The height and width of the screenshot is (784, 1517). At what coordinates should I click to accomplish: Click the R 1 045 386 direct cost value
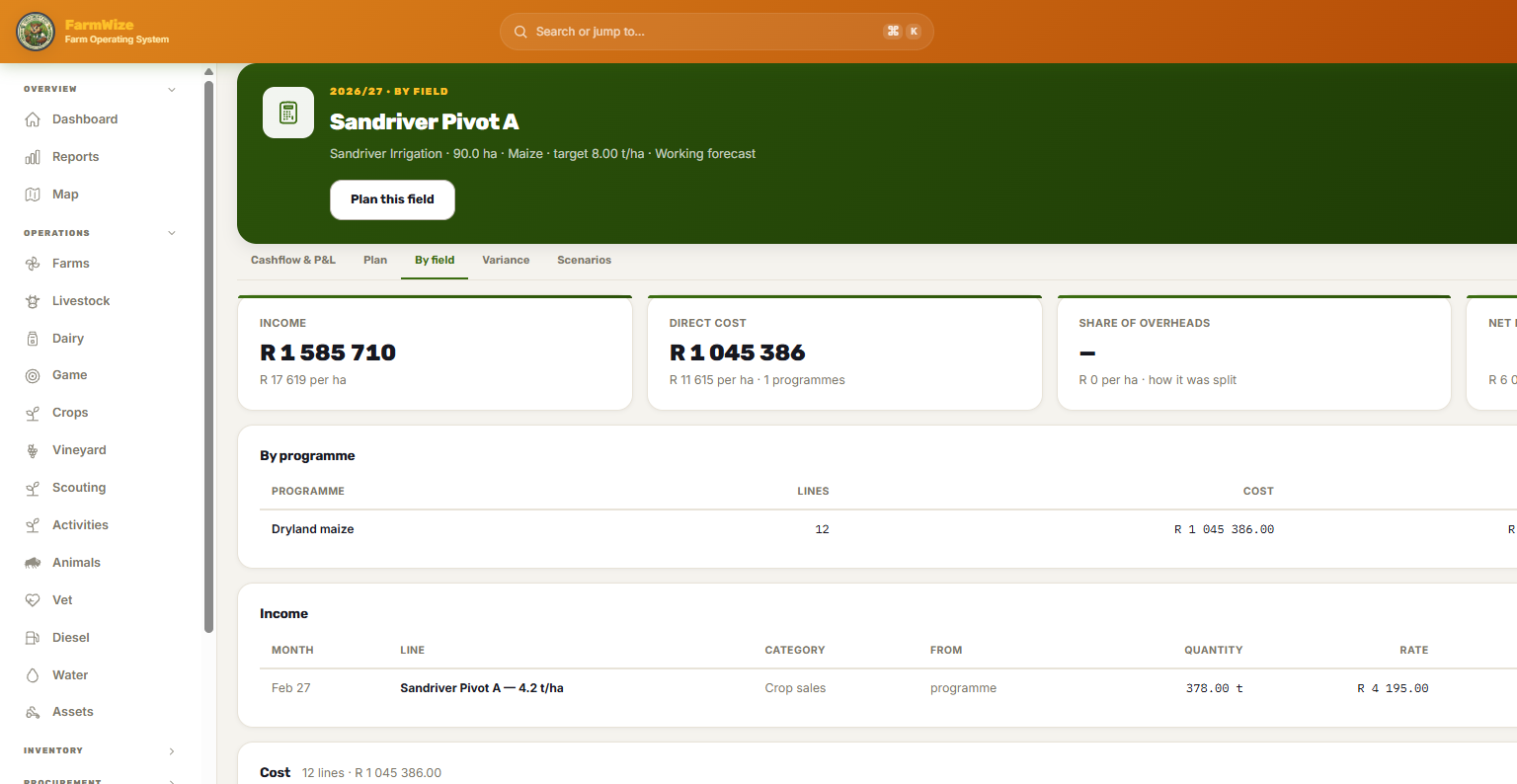click(x=737, y=353)
